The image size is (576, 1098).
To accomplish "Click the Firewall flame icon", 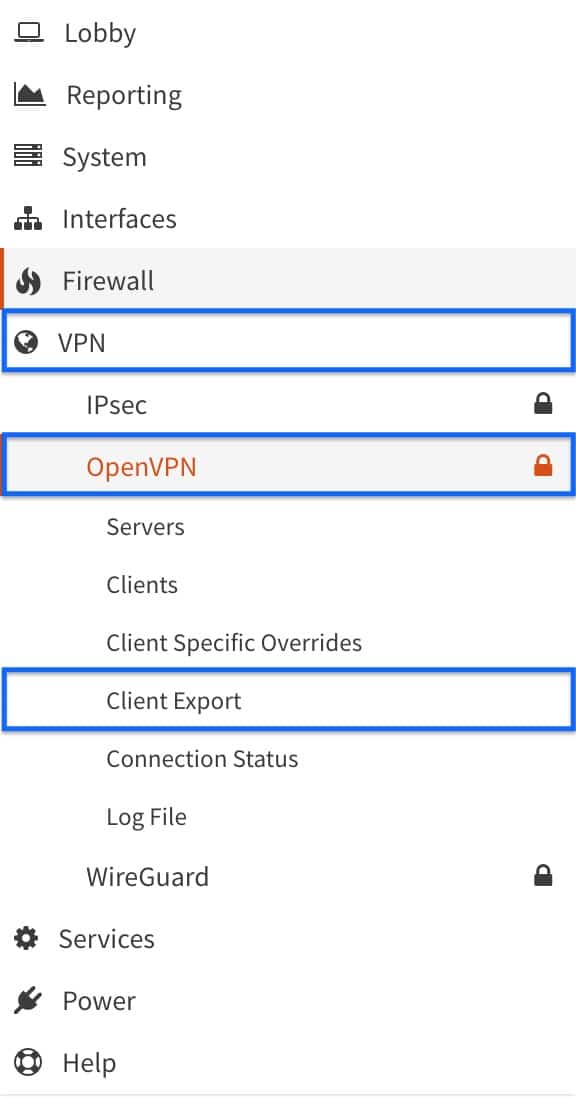I will coord(29,281).
